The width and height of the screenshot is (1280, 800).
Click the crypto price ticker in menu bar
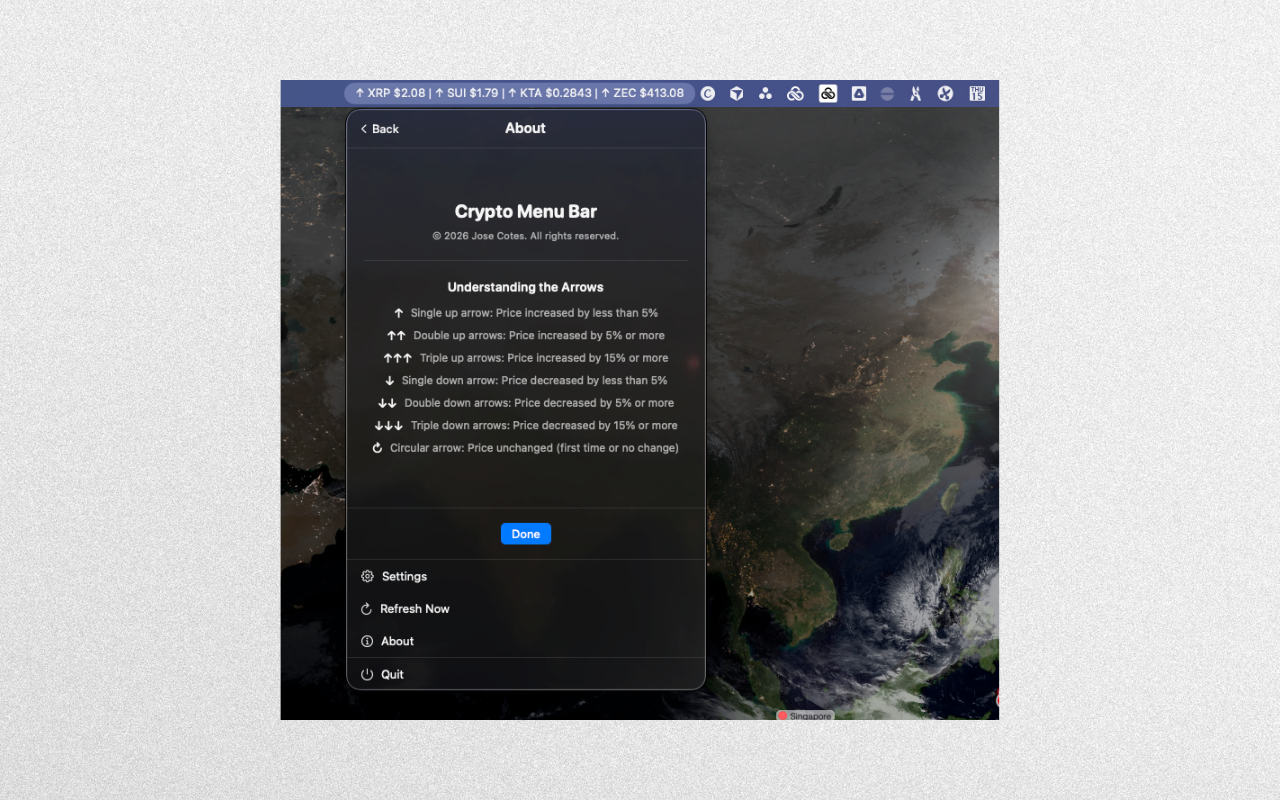click(x=519, y=93)
